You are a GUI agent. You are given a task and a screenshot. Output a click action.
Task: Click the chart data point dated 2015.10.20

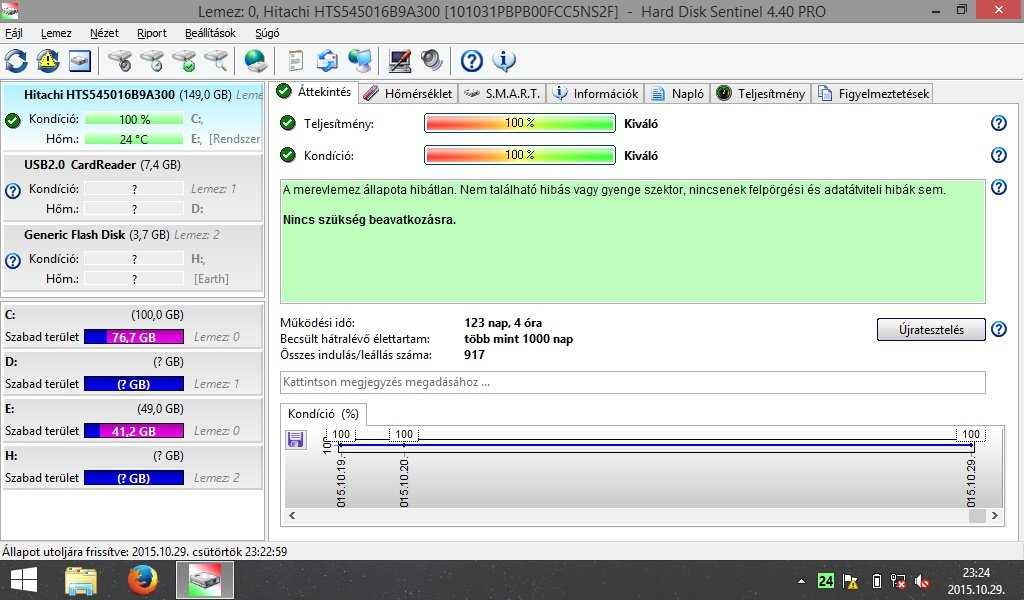tap(404, 445)
